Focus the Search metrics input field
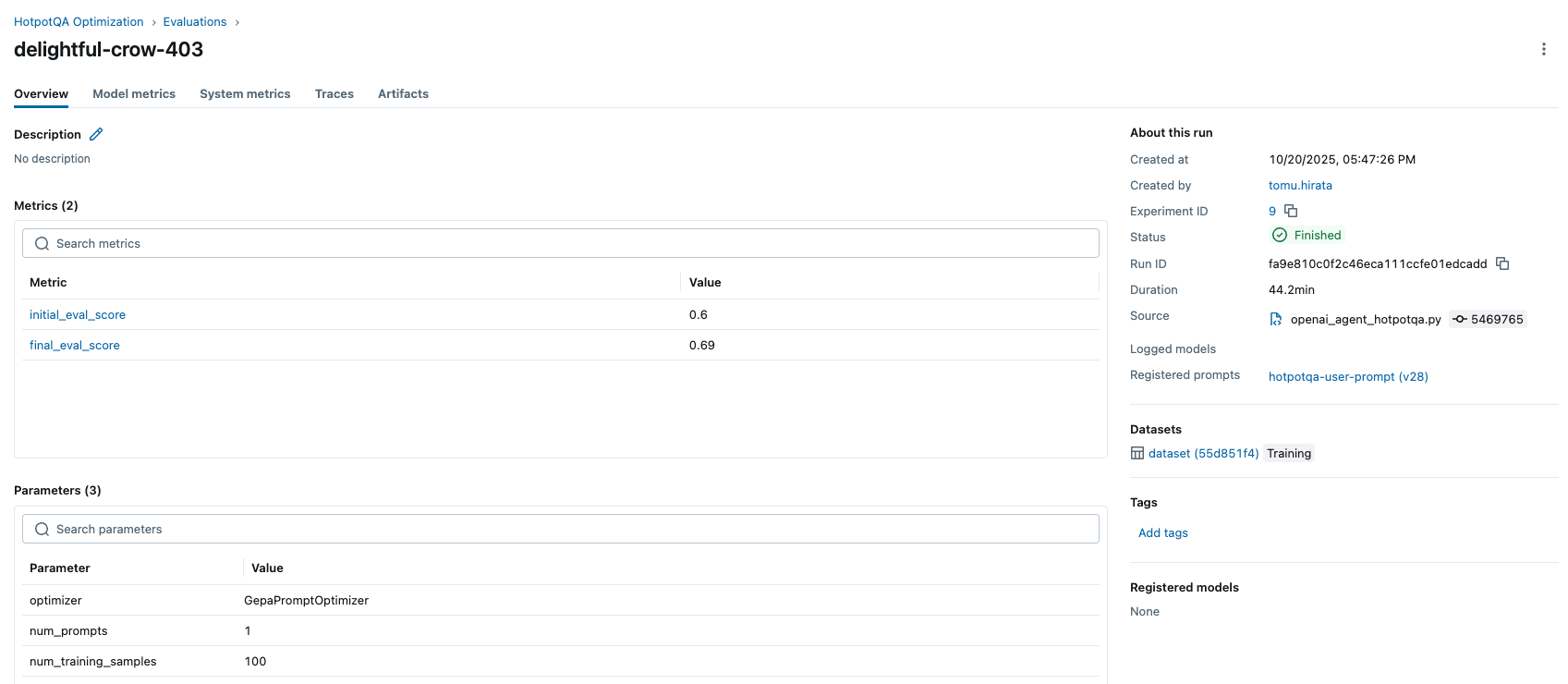Image resolution: width=1568 pixels, height=684 pixels. point(560,243)
